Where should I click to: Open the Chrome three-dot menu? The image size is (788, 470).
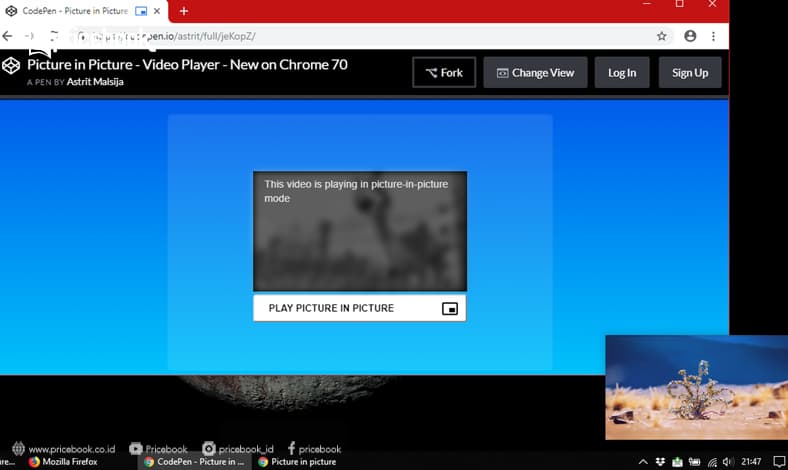[713, 36]
